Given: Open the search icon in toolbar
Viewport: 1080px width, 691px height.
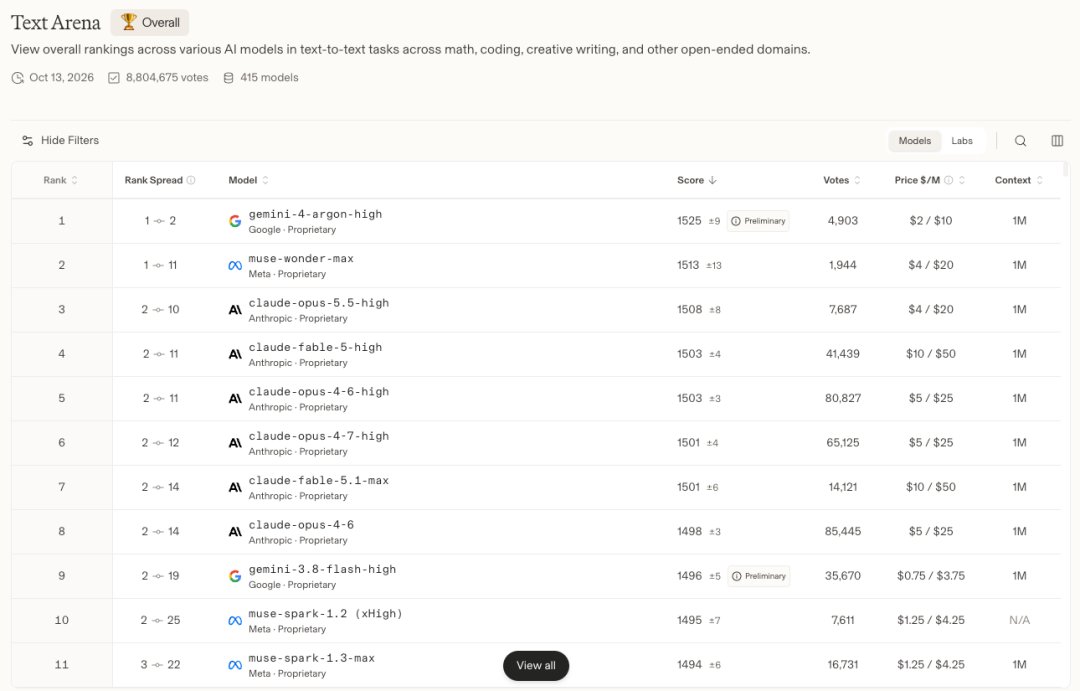Looking at the screenshot, I should [x=1020, y=141].
